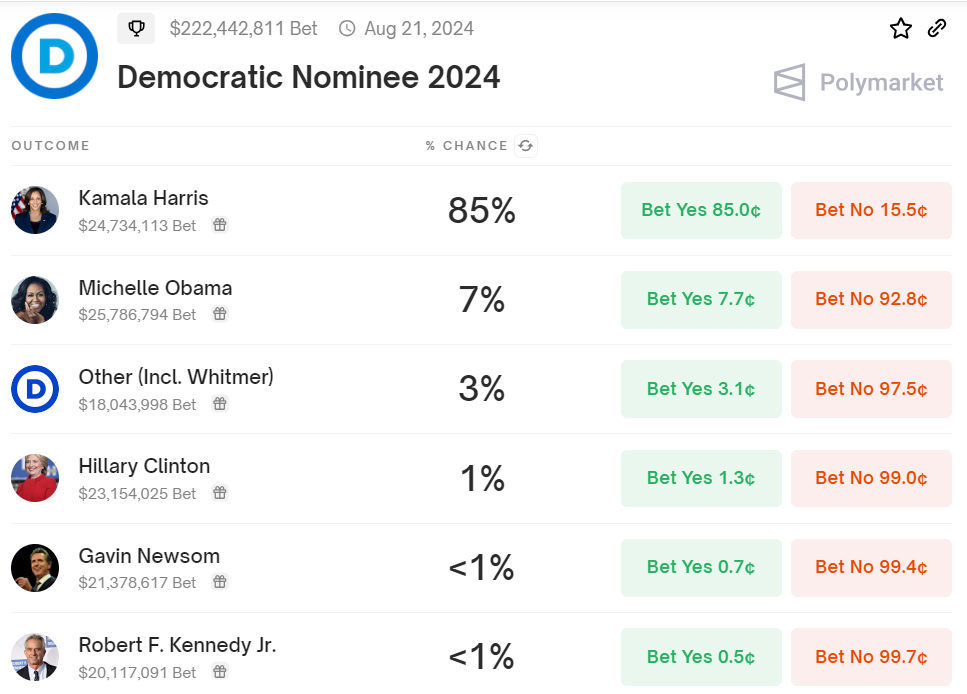967x694 pixels.
Task: Bet No on Michelle Obama at 92.8¢
Action: 871,299
